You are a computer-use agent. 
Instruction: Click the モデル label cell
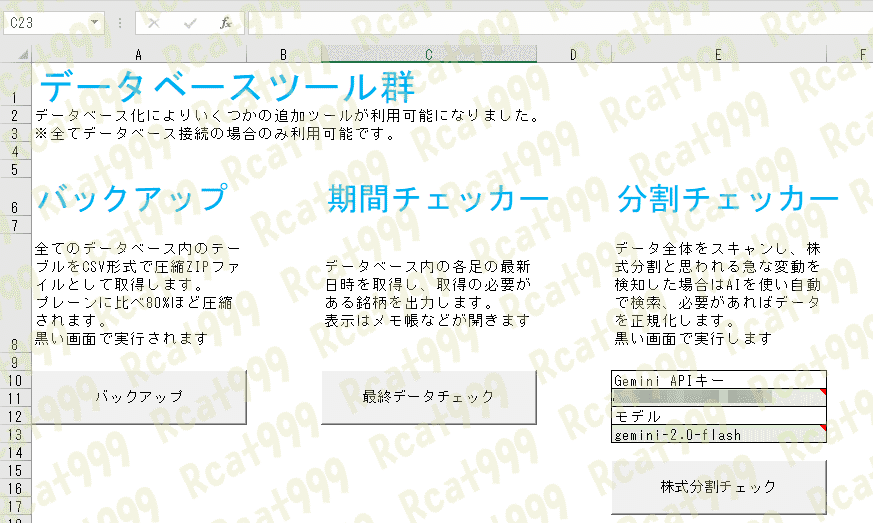coord(718,417)
